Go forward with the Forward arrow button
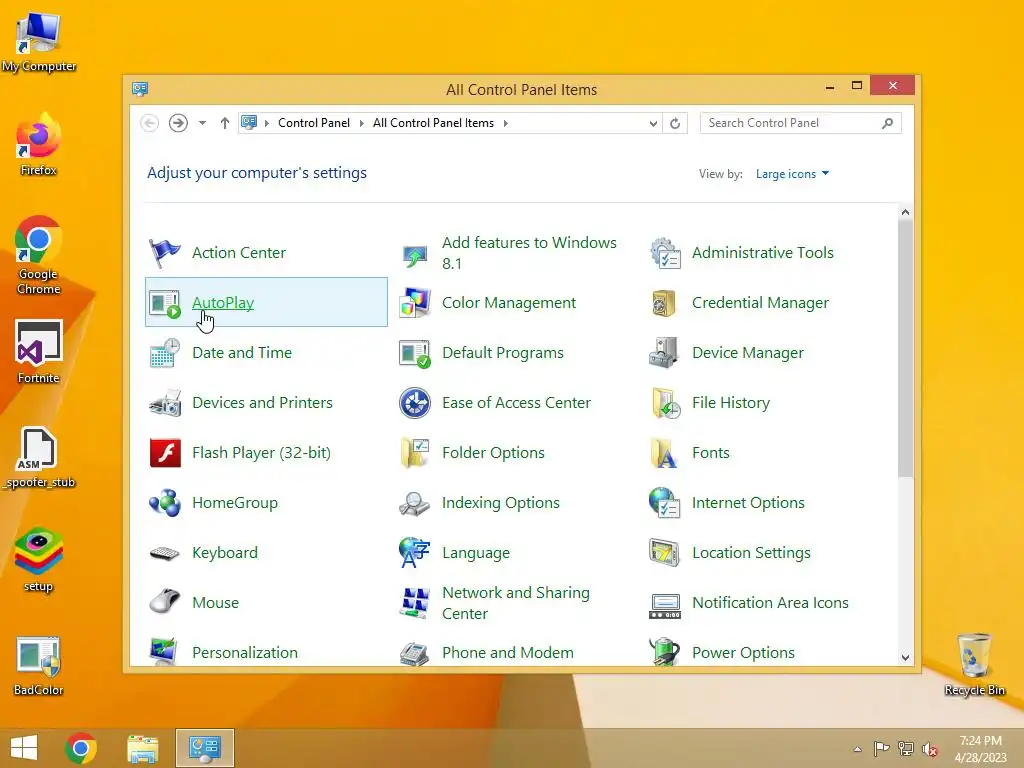This screenshot has height=768, width=1024. click(x=178, y=123)
